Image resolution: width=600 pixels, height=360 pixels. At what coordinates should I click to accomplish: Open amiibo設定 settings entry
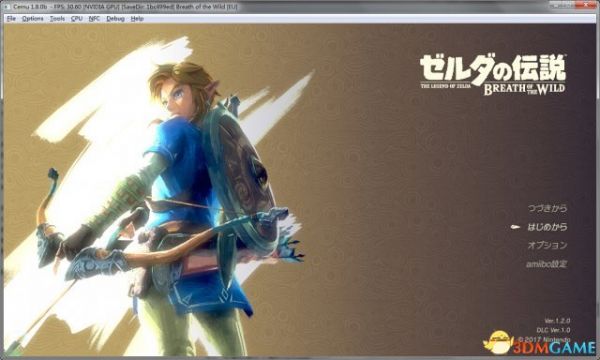point(546,264)
